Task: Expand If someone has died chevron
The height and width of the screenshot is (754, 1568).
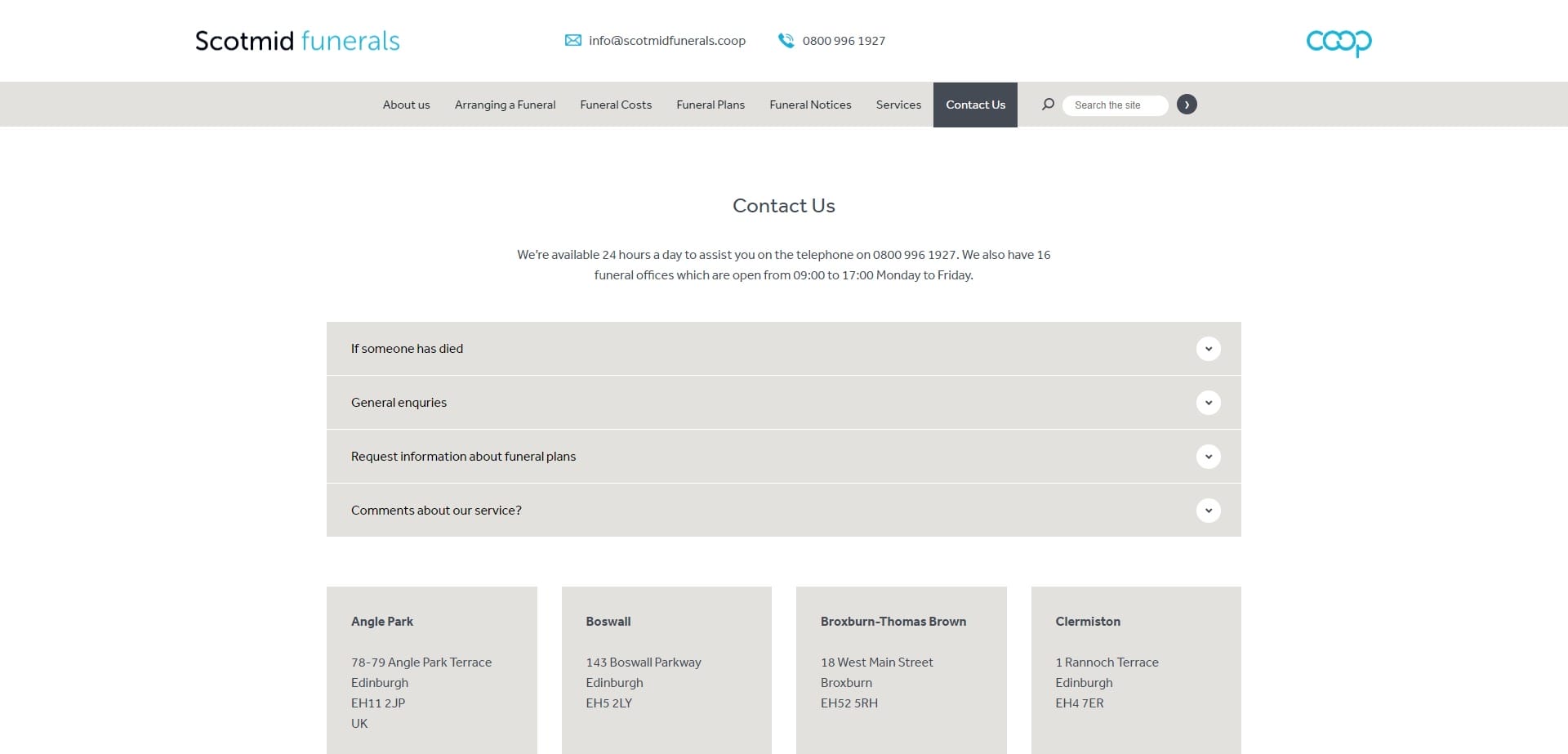Action: (1209, 349)
